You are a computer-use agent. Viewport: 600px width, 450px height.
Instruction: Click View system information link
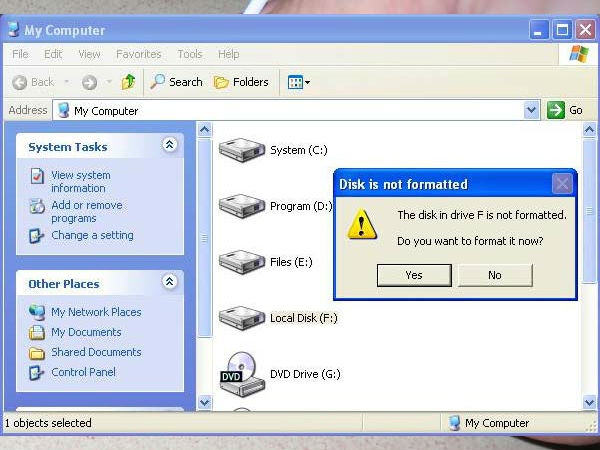click(x=81, y=182)
